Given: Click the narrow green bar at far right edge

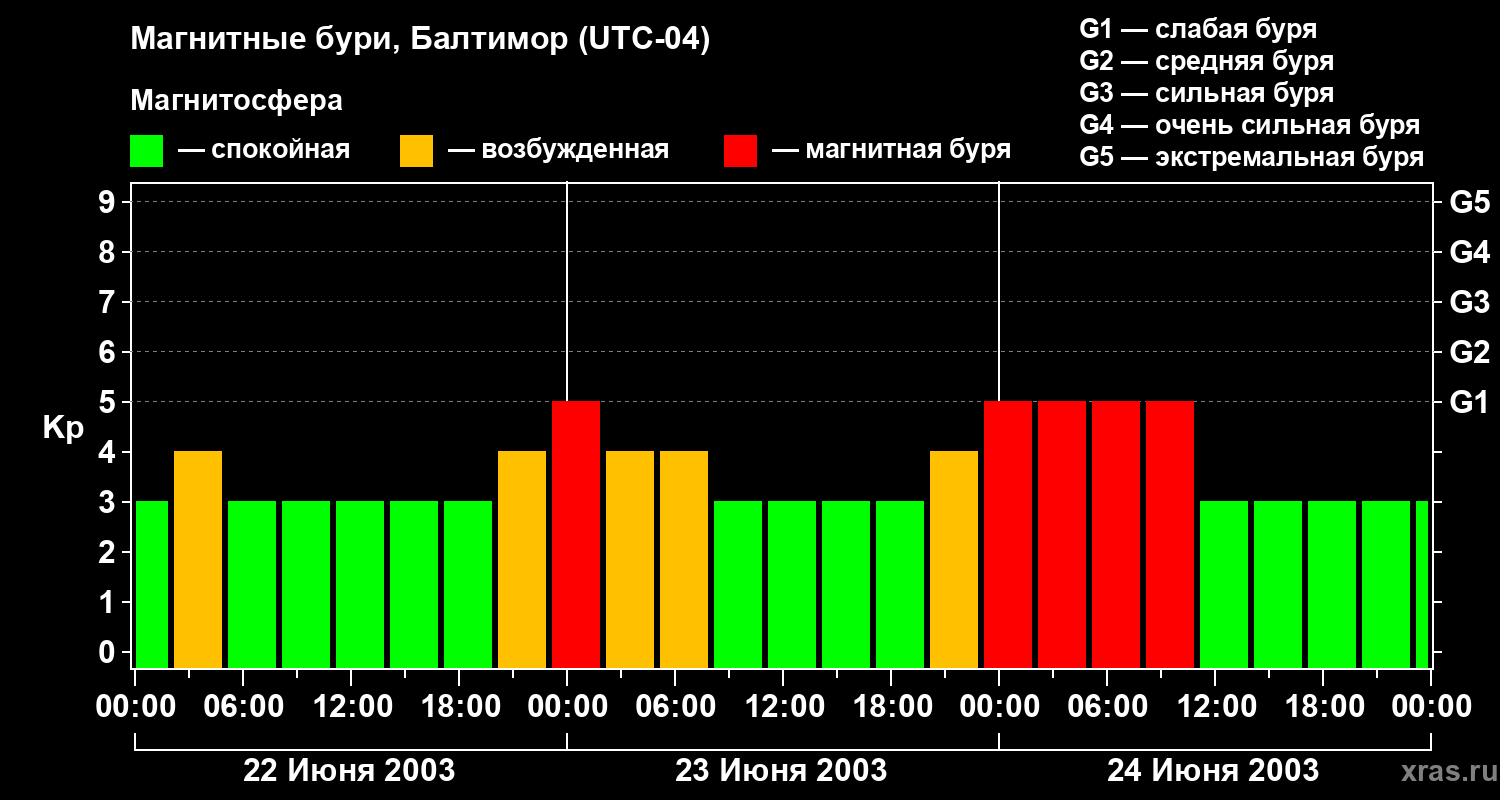Looking at the screenshot, I should coord(1422,584).
